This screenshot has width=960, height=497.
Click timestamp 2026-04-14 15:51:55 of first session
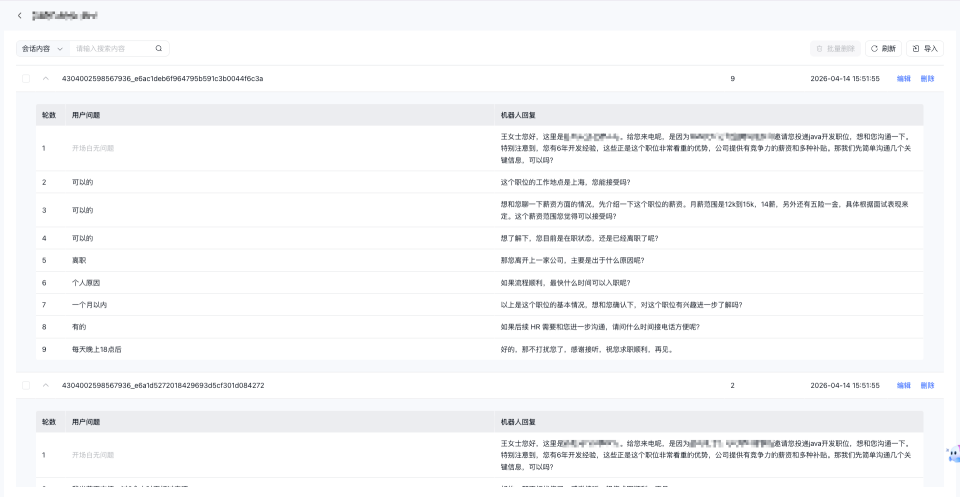845,78
